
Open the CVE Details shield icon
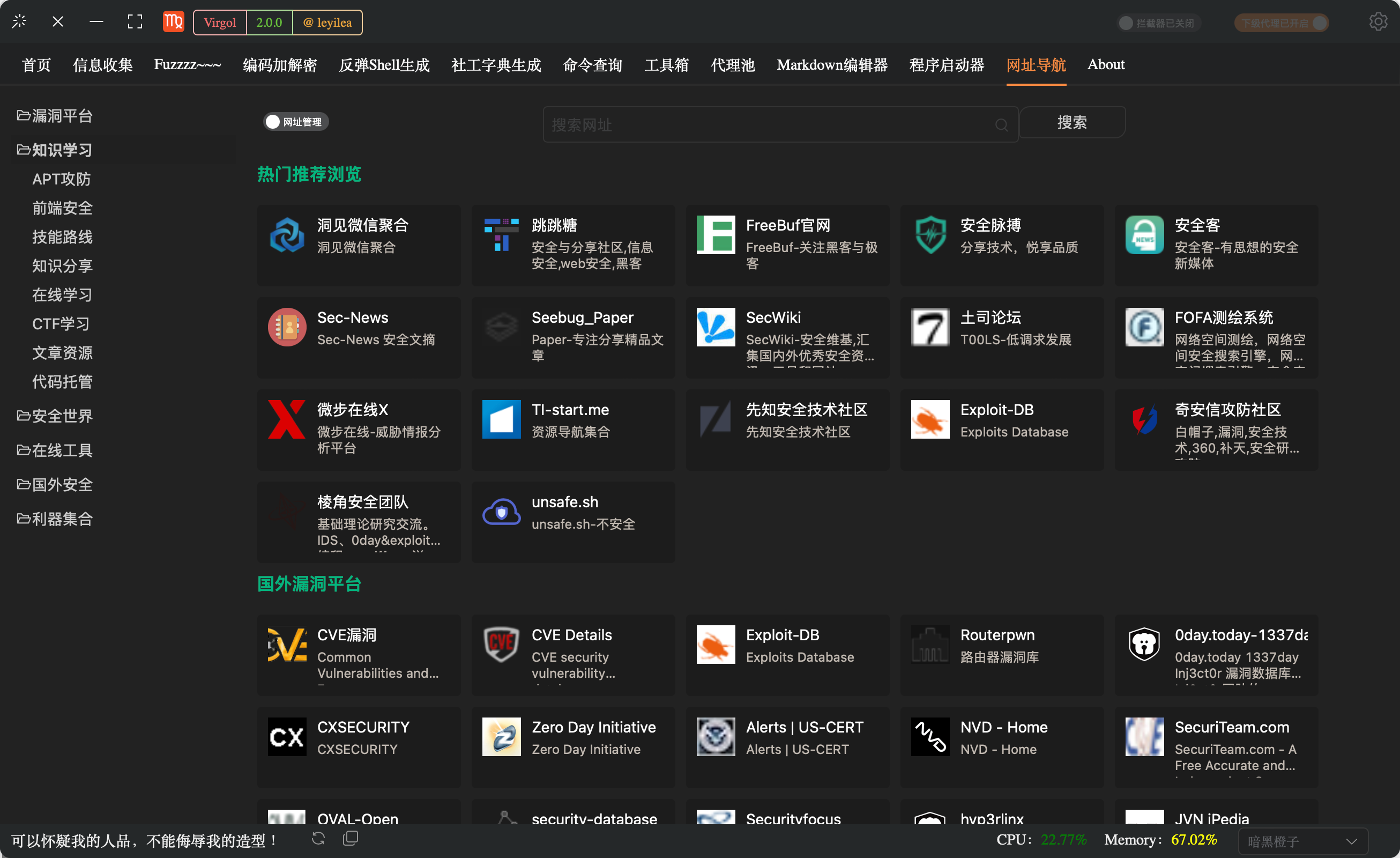[x=501, y=644]
